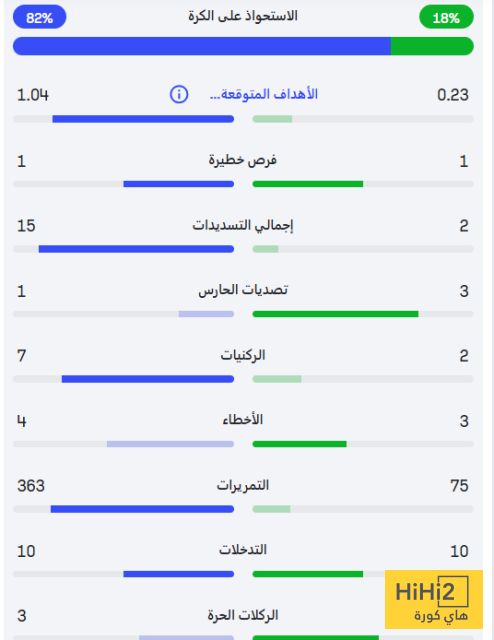Click the blue total shots bar
The height and width of the screenshot is (640, 494).
pyautogui.click(x=136, y=249)
